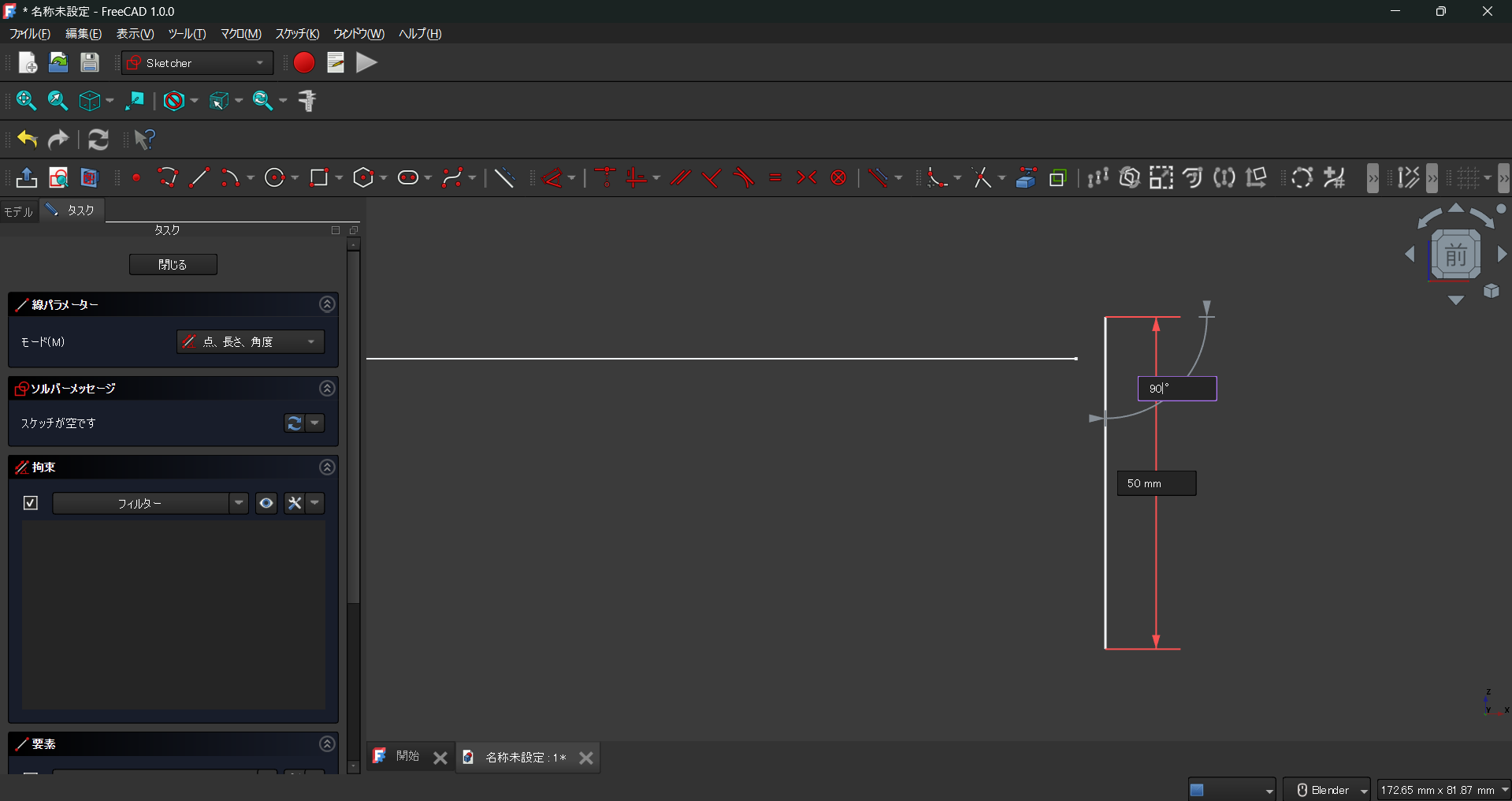Click the Leave Sketch icon

(x=27, y=178)
